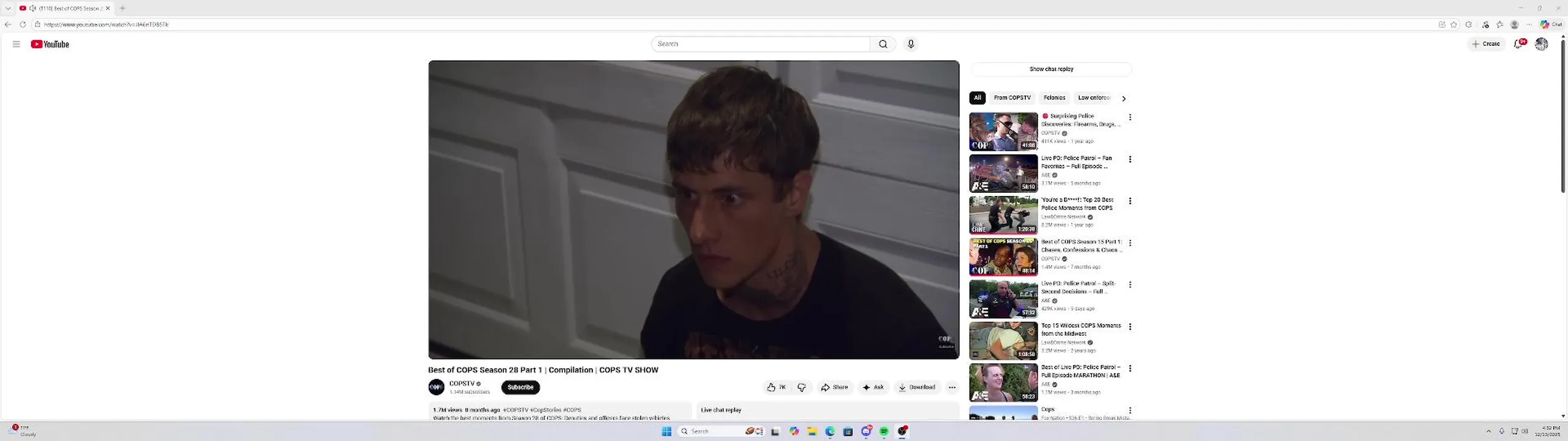Reload the page with refresh icon
This screenshot has height=441, width=1568.
(x=23, y=24)
